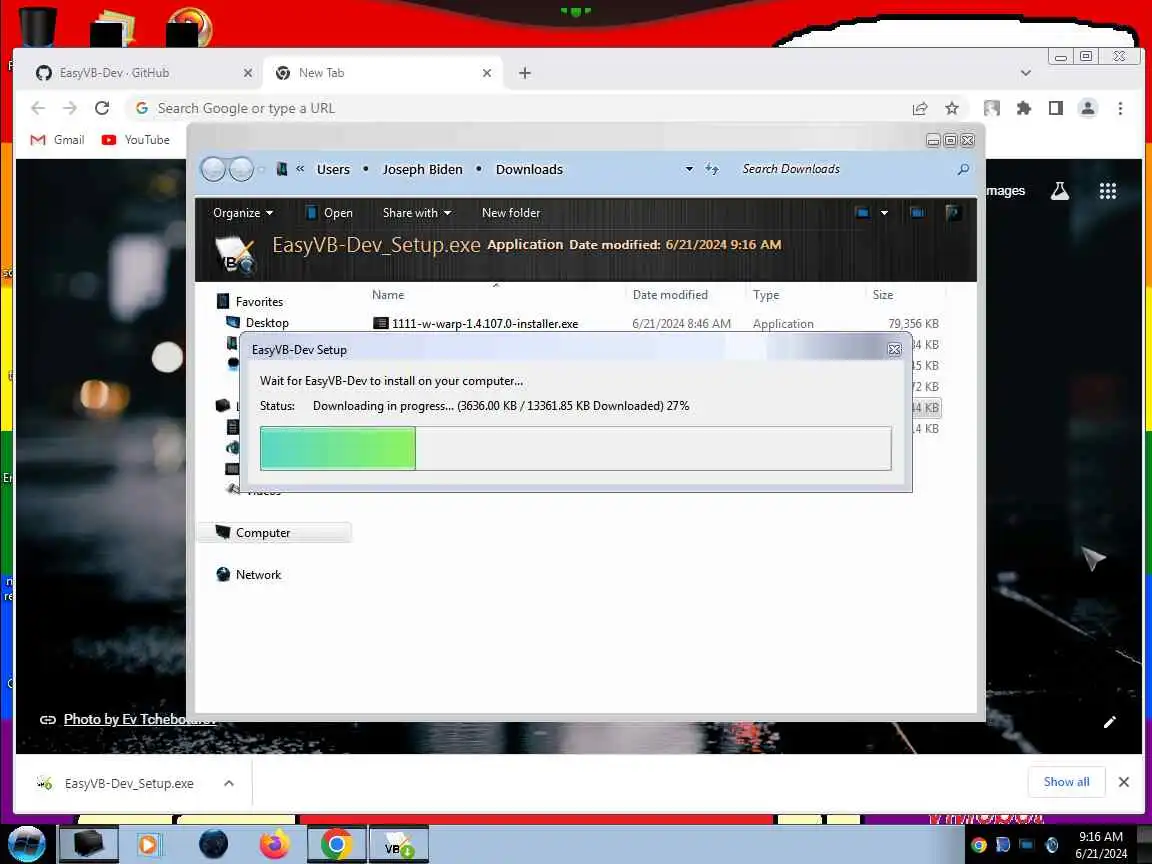Click the Search Downloads field
This screenshot has width=1152, height=864.
845,169
